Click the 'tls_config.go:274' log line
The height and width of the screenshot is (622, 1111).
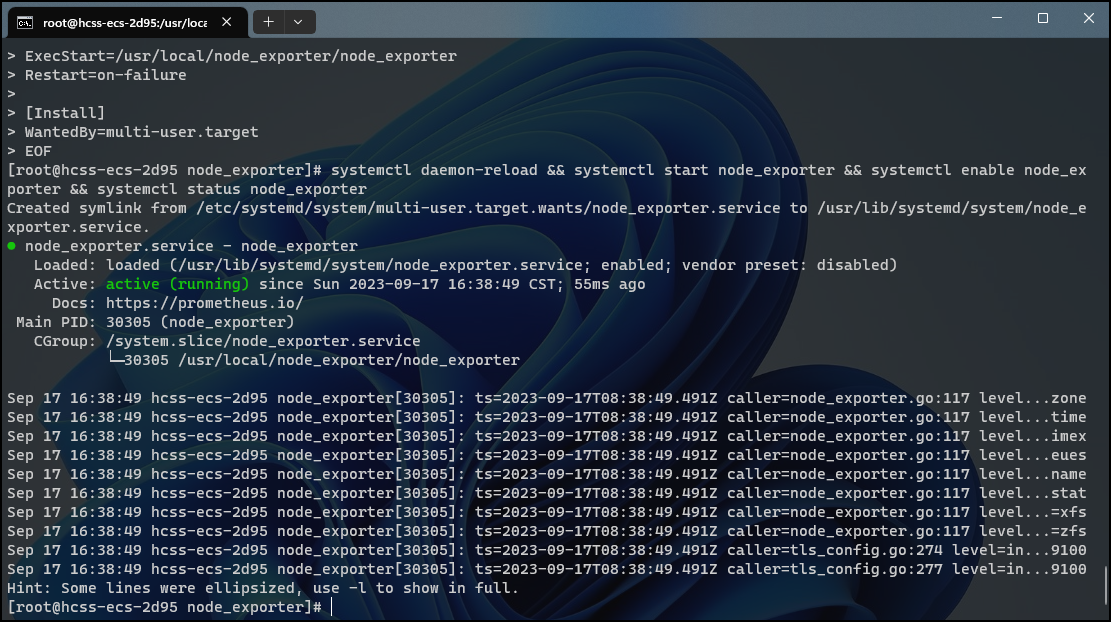click(546, 550)
